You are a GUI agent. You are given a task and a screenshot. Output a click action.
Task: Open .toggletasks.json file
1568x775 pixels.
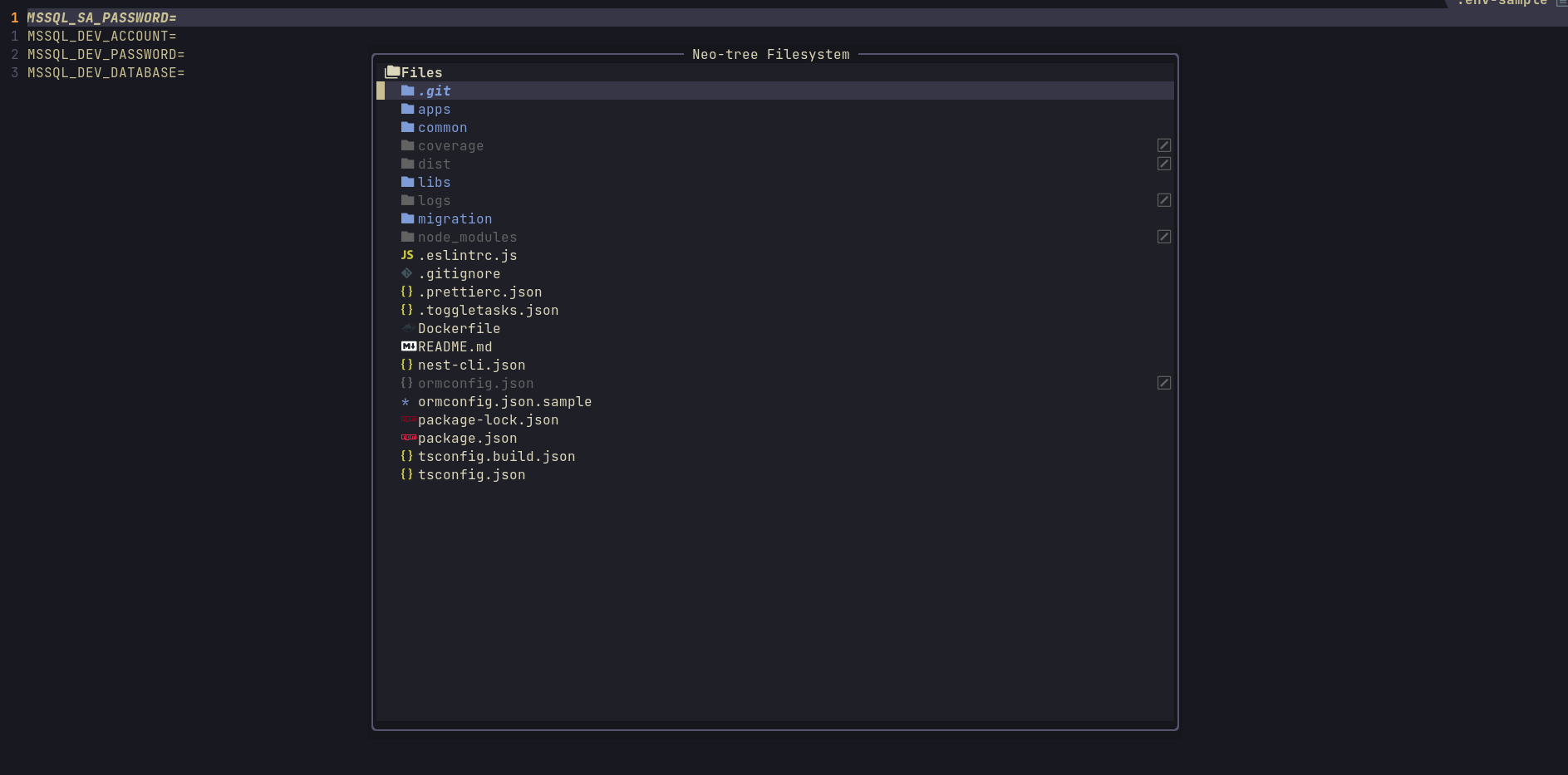pos(488,310)
